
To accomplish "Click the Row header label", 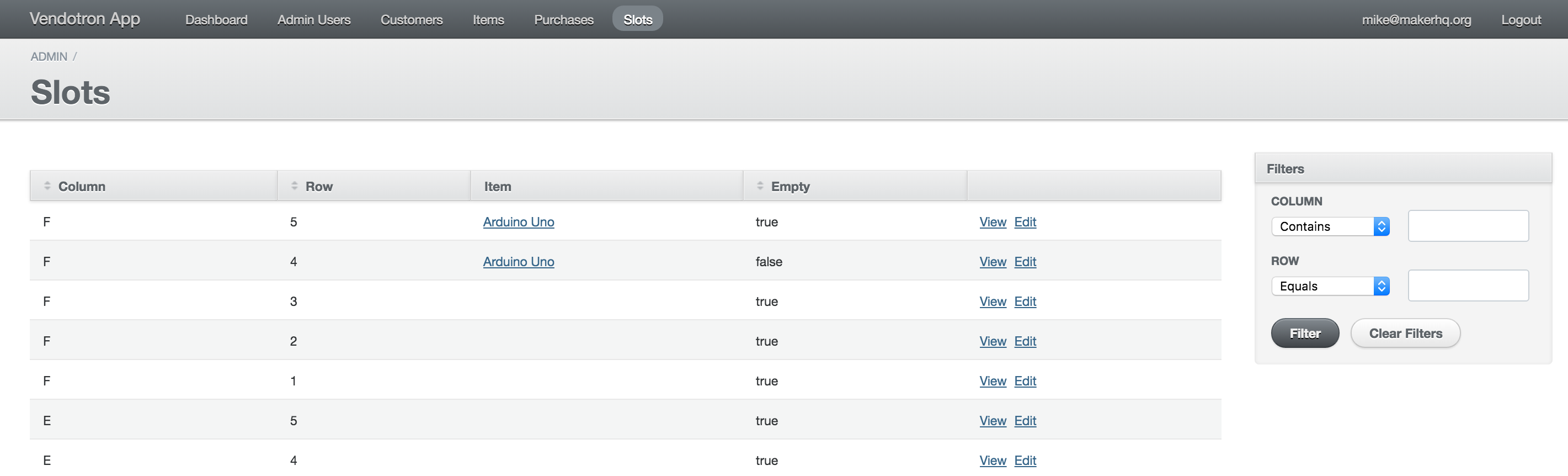I will pyautogui.click(x=319, y=187).
